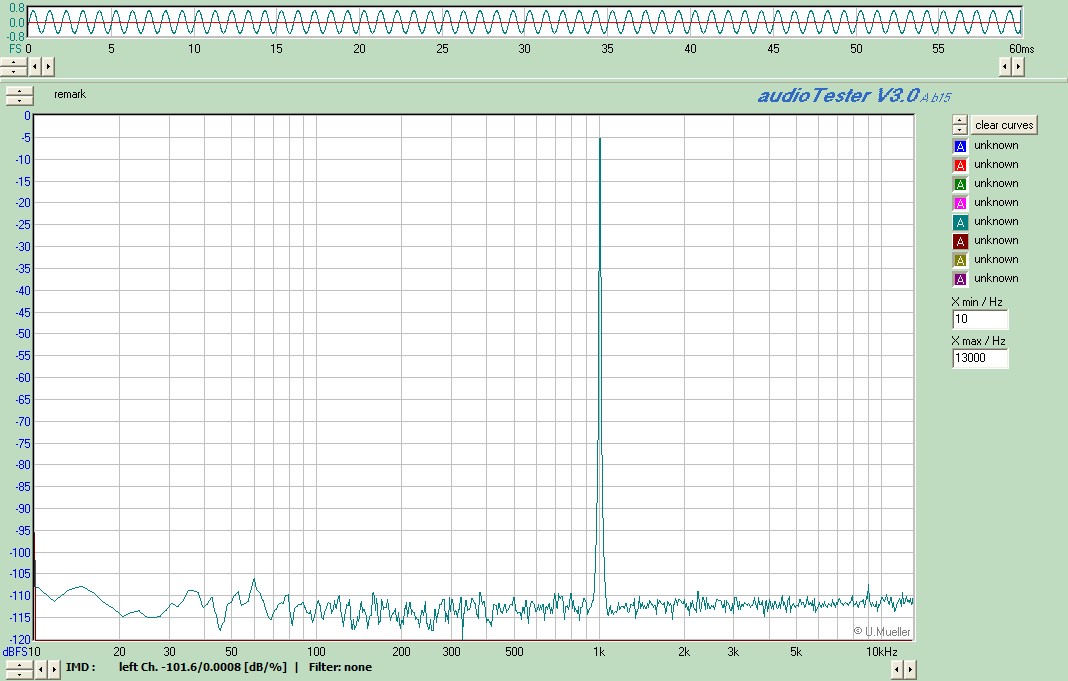Image resolution: width=1068 pixels, height=681 pixels.
Task: Click unknown label beside magenta curve
Action: click(x=996, y=202)
